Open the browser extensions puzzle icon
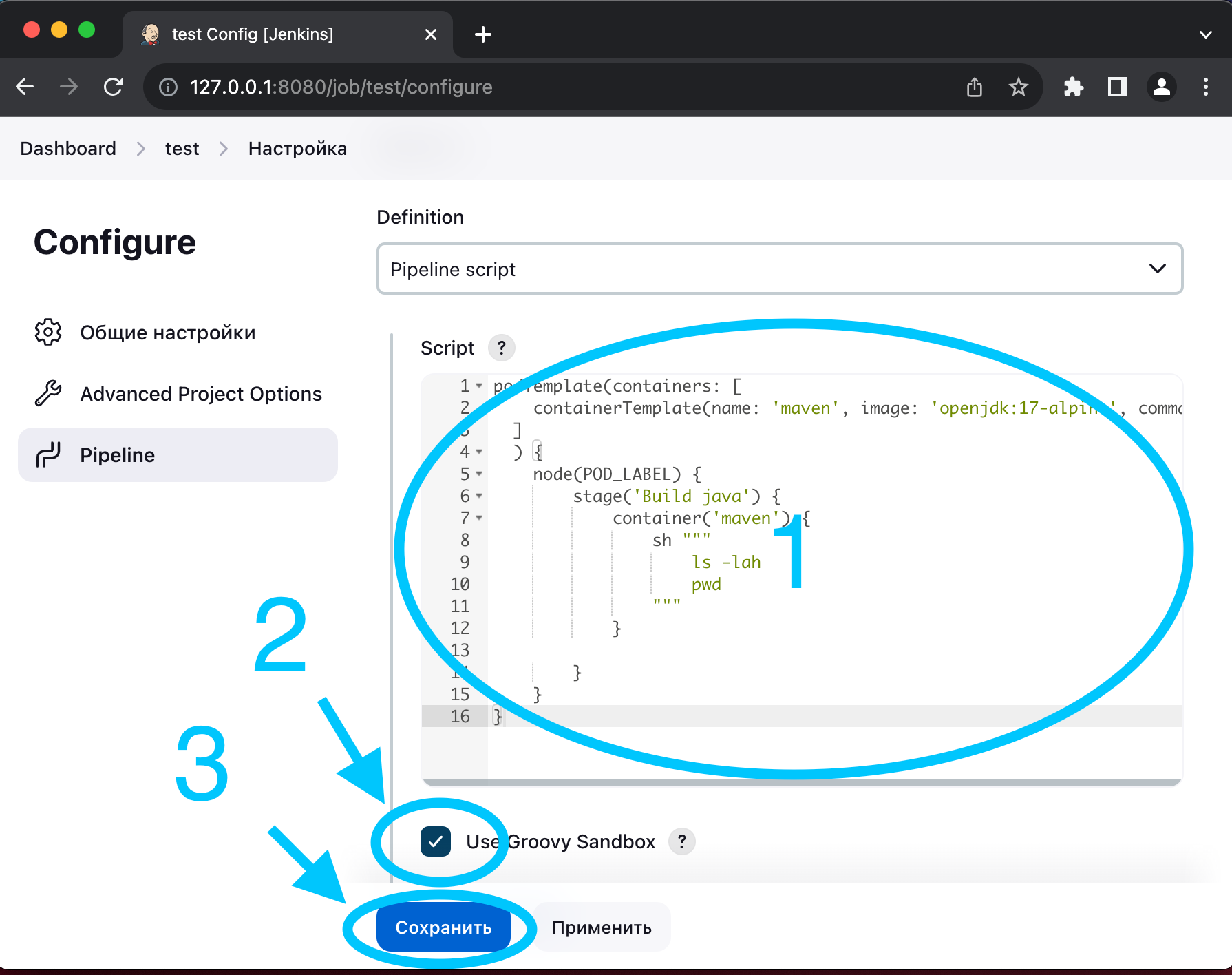 click(x=1073, y=87)
